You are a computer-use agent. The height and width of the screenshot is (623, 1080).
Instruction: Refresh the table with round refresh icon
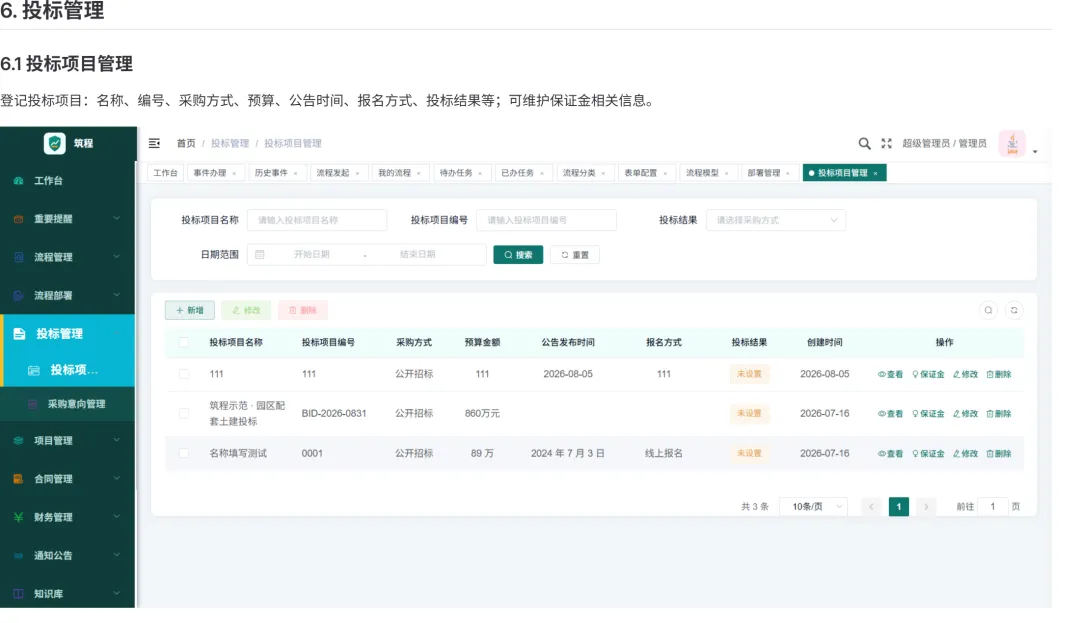[1014, 310]
